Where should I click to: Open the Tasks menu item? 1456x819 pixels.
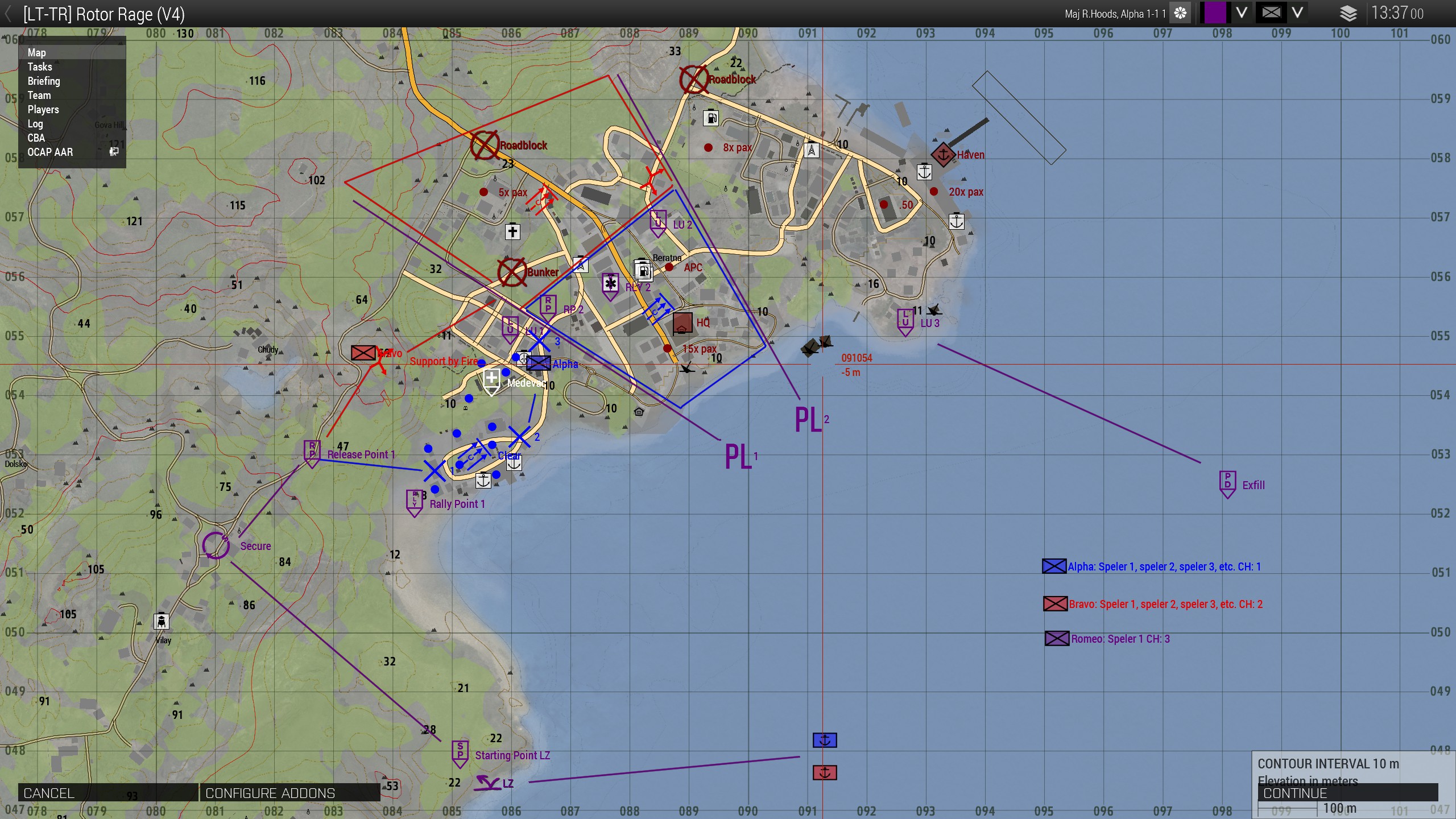[x=40, y=67]
